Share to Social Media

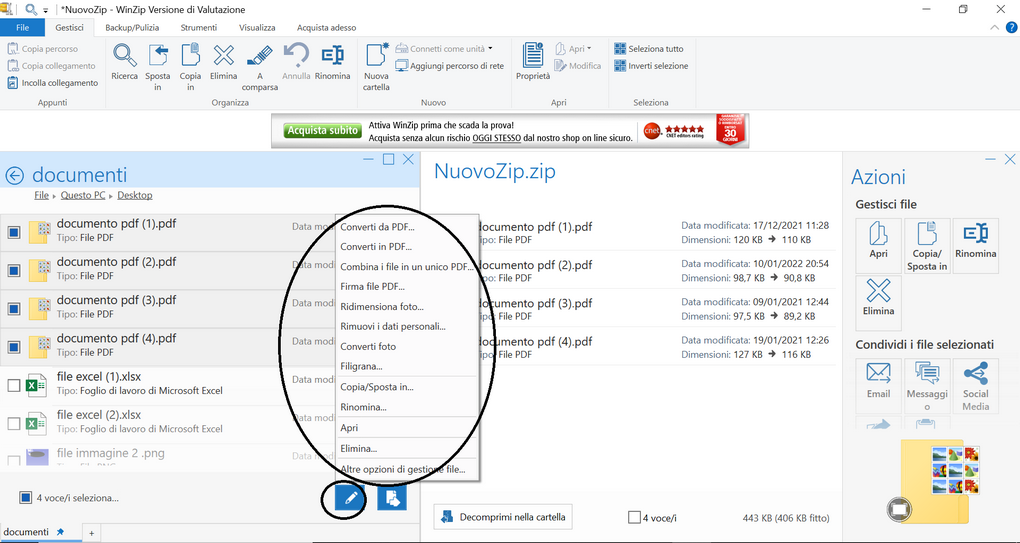976,385
